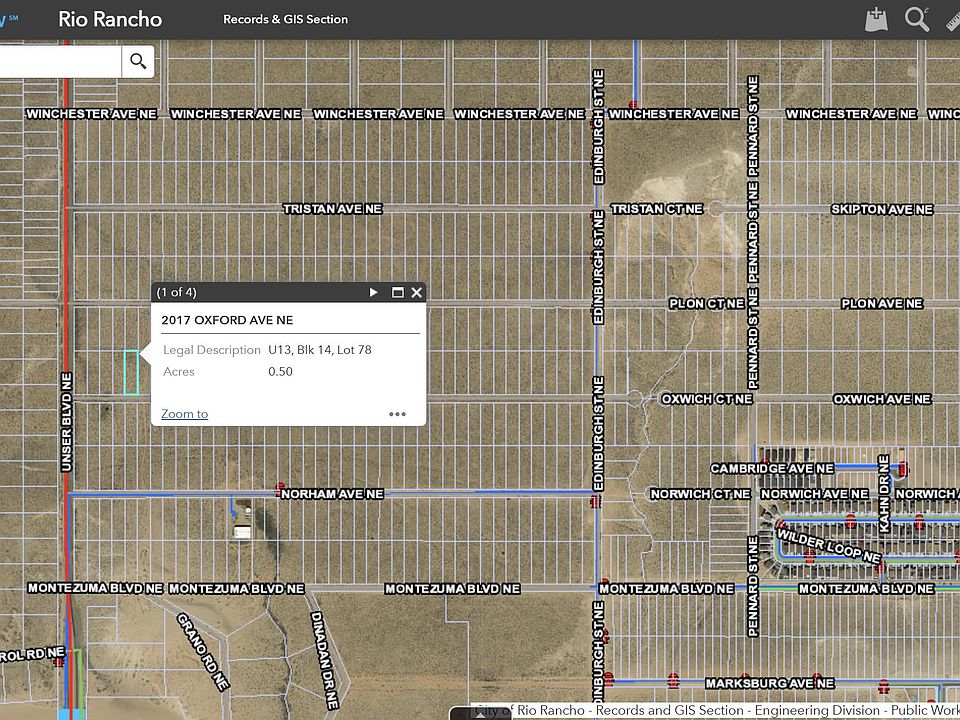Image resolution: width=960 pixels, height=720 pixels.
Task: Click the Records & GIS Section subtitle
Action: click(285, 19)
